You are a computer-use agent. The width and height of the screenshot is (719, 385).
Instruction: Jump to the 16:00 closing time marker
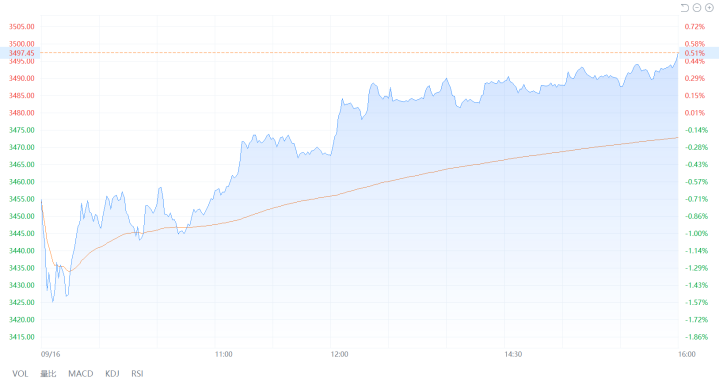tap(687, 354)
